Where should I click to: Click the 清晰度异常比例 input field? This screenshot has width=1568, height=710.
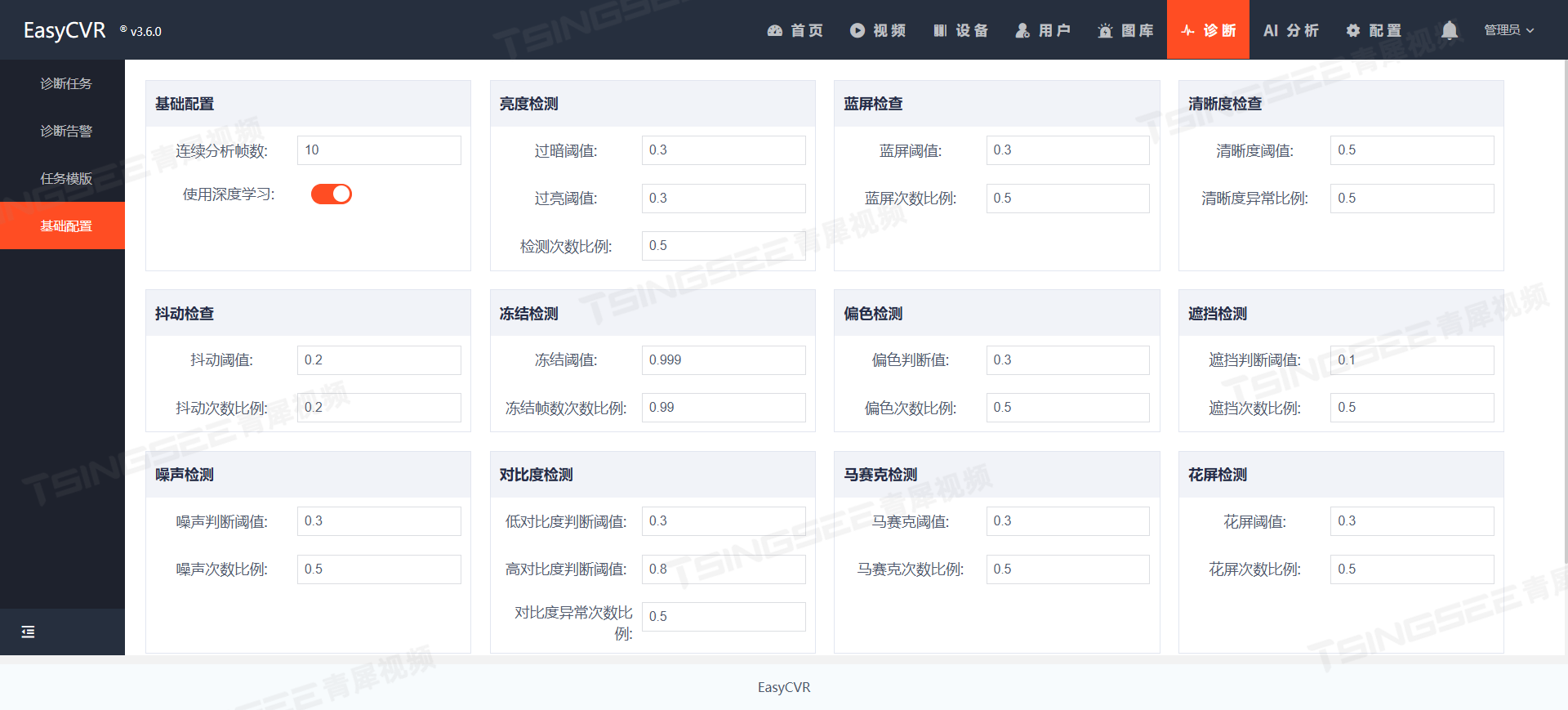click(1412, 199)
